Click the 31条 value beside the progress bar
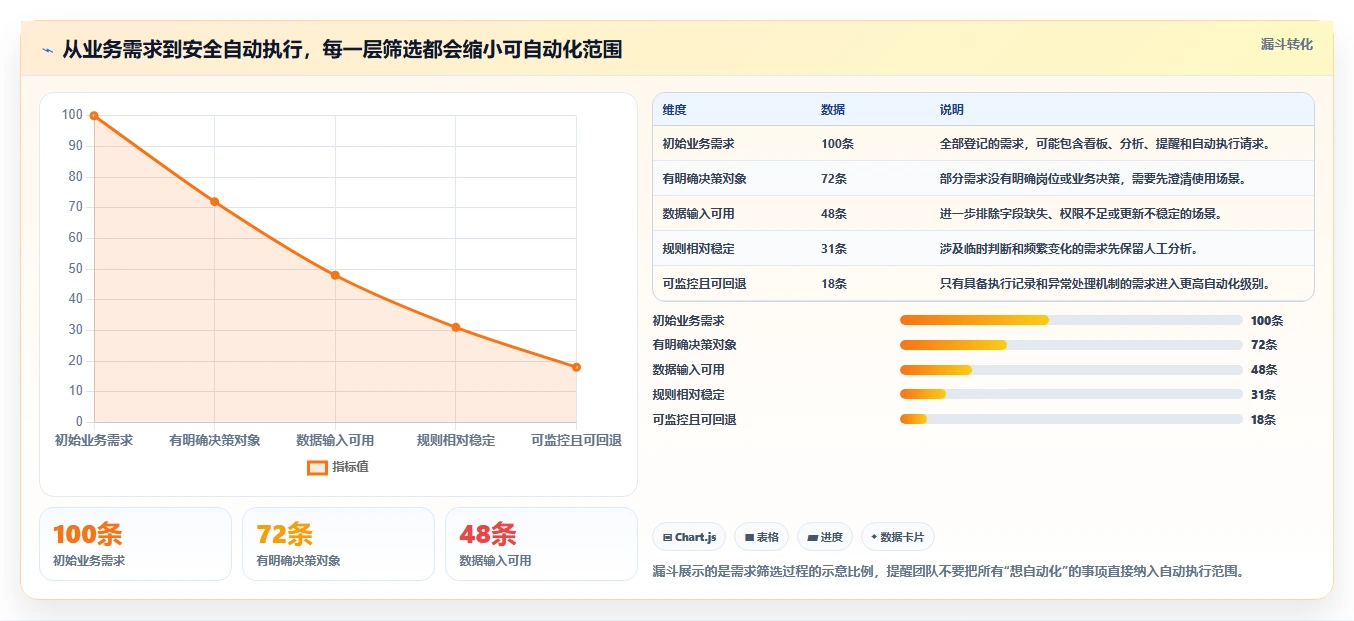 point(1264,395)
